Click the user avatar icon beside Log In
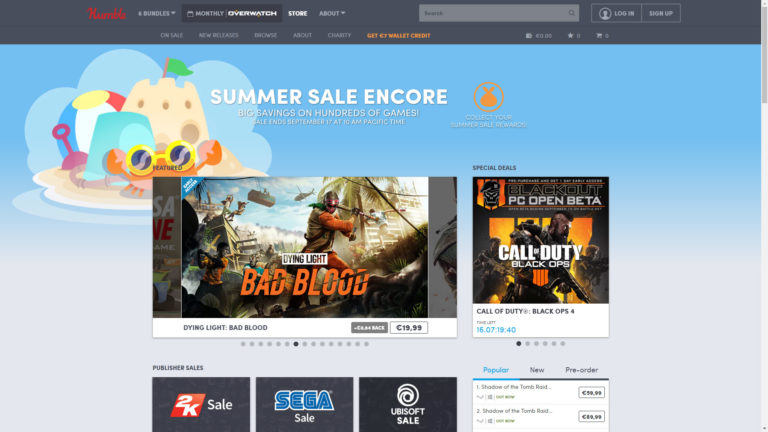768x432 pixels. point(605,14)
